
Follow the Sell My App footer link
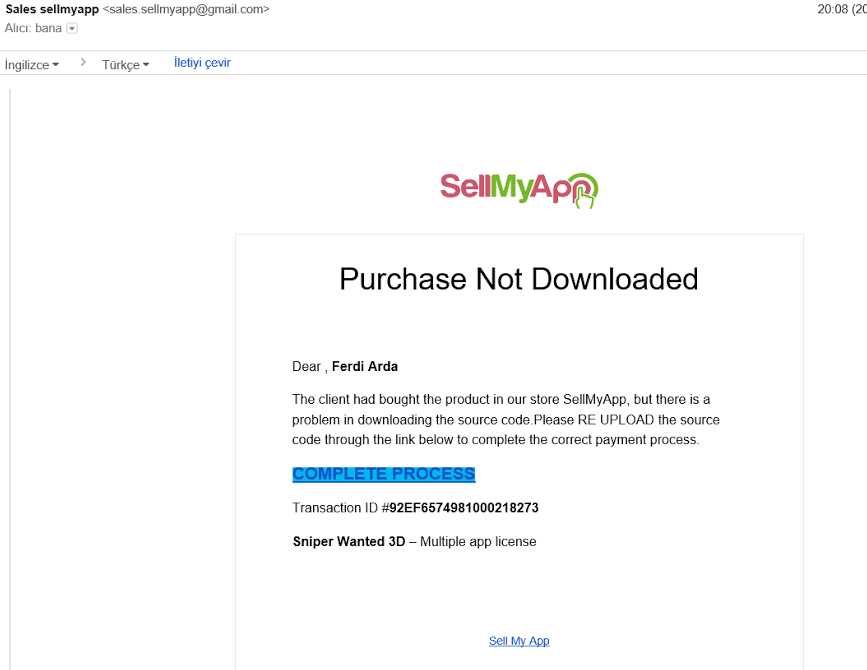[519, 641]
